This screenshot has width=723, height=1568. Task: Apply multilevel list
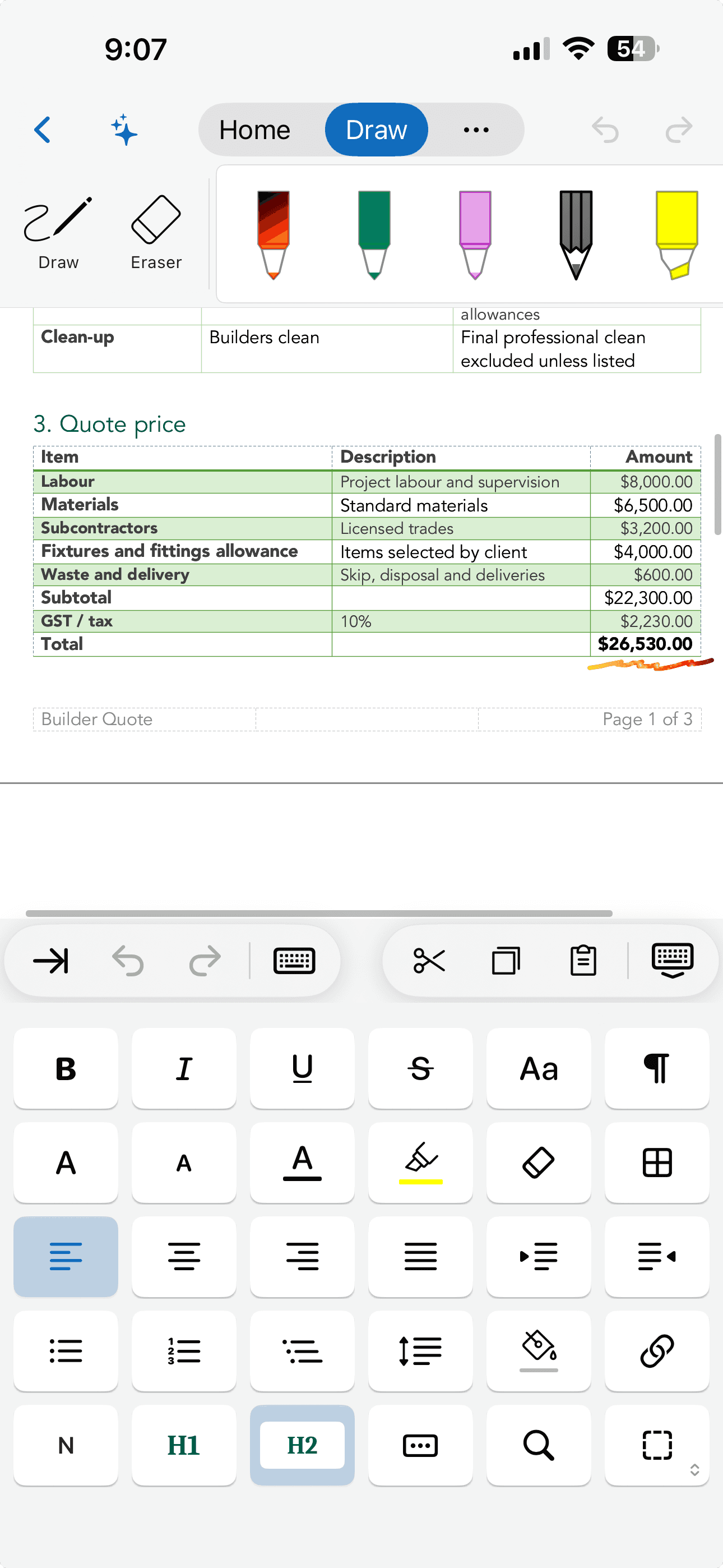tap(303, 1352)
